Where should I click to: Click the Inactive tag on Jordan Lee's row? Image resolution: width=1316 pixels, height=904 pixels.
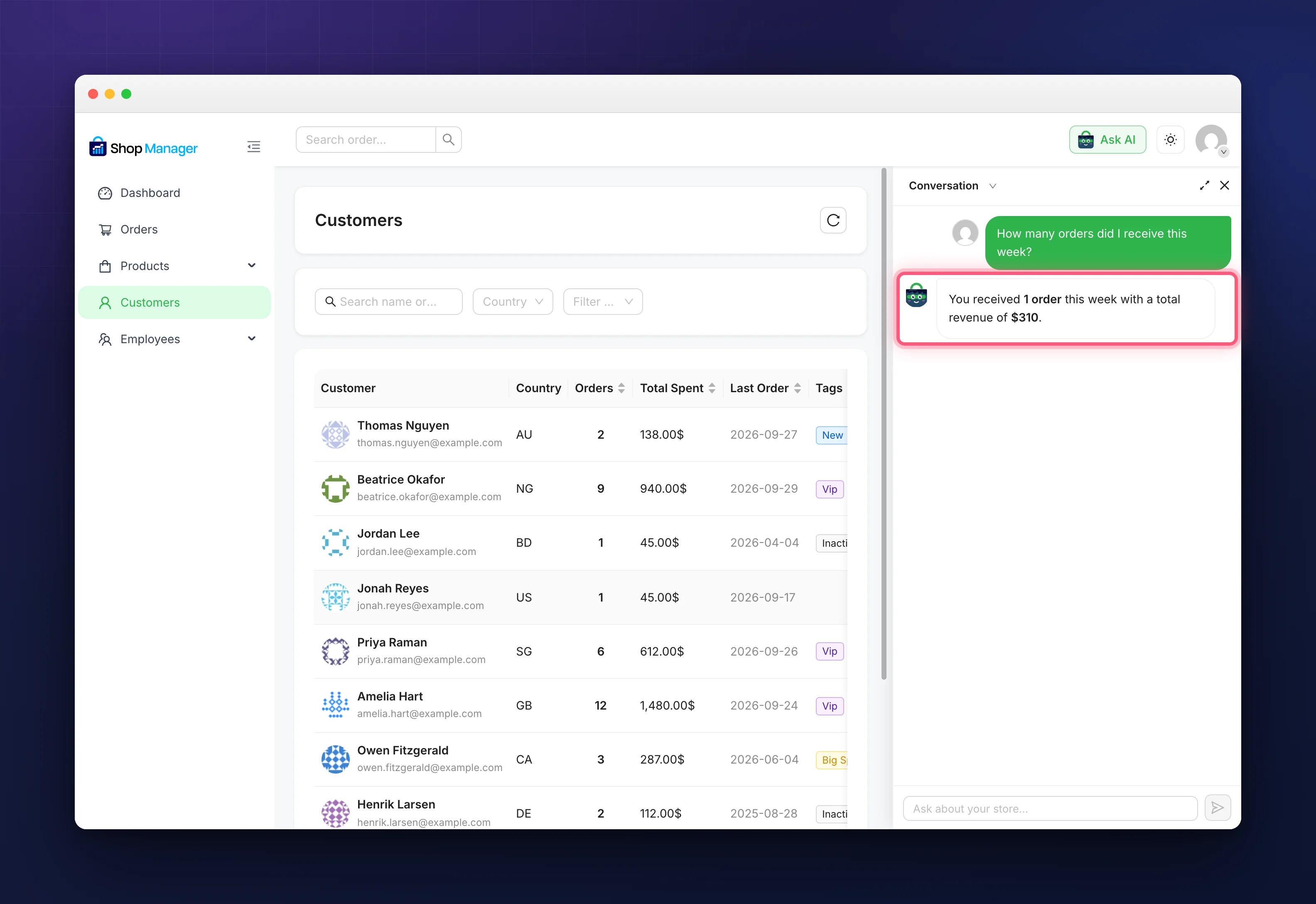[x=832, y=543]
